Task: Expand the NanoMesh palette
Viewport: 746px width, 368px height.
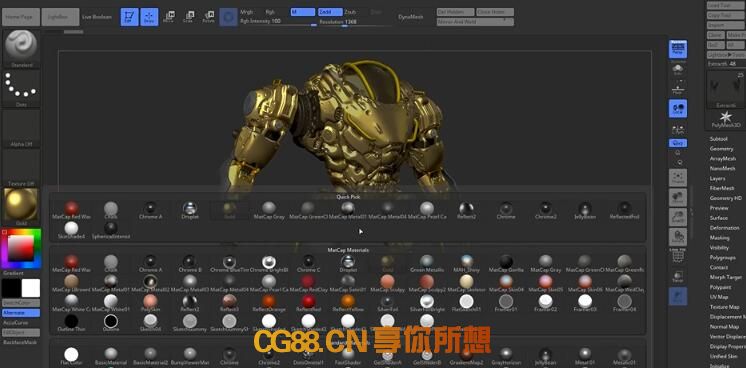Action: [723, 169]
